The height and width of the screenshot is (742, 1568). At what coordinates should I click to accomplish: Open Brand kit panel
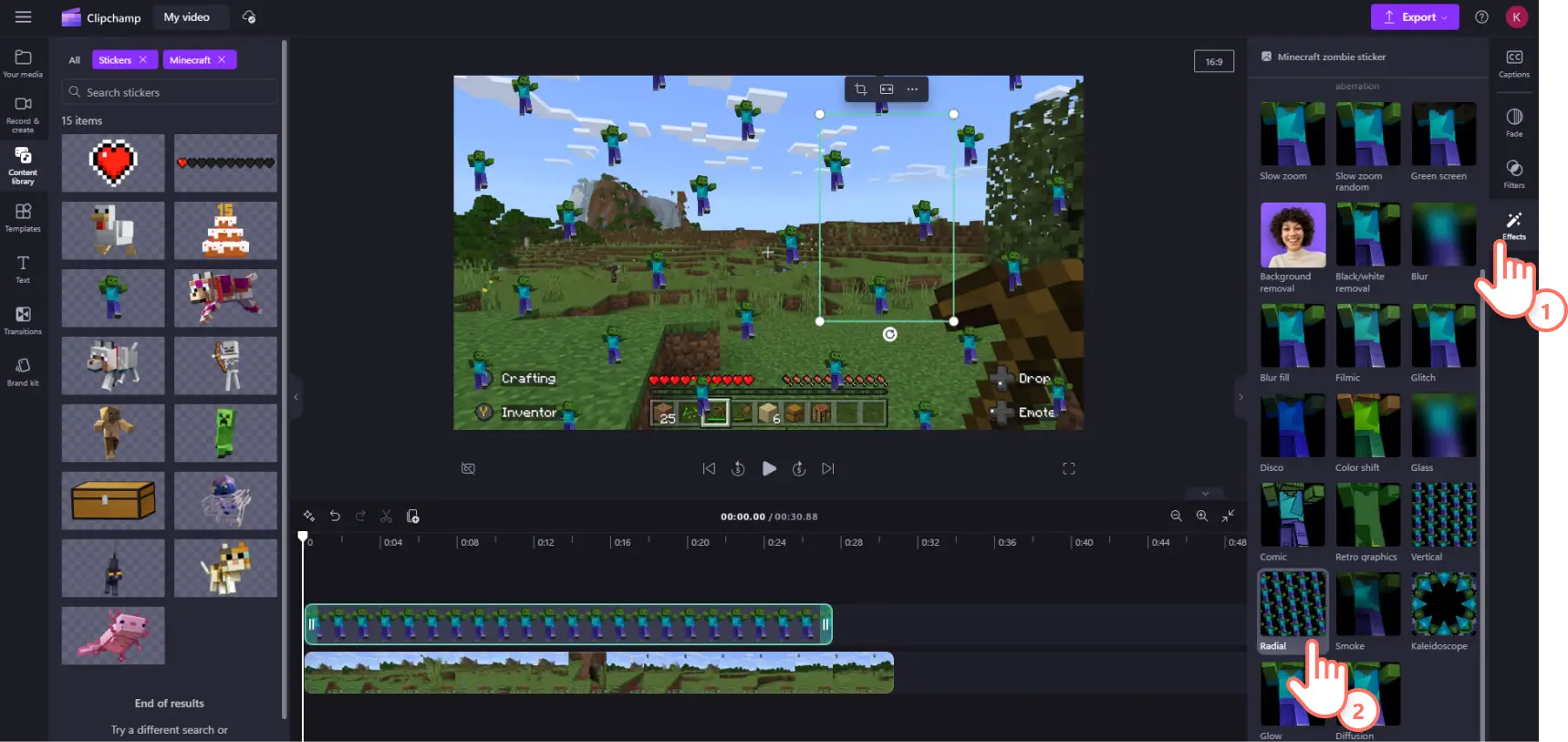coord(23,371)
